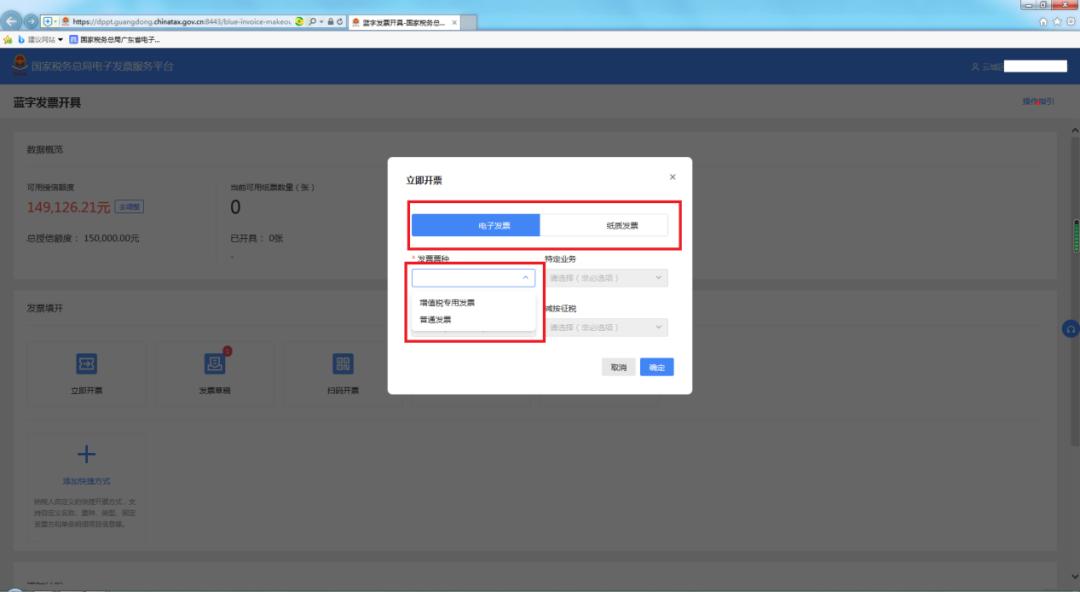Click the favorites star icon in bookmarks bar
1080x592 pixels.
coord(8,40)
